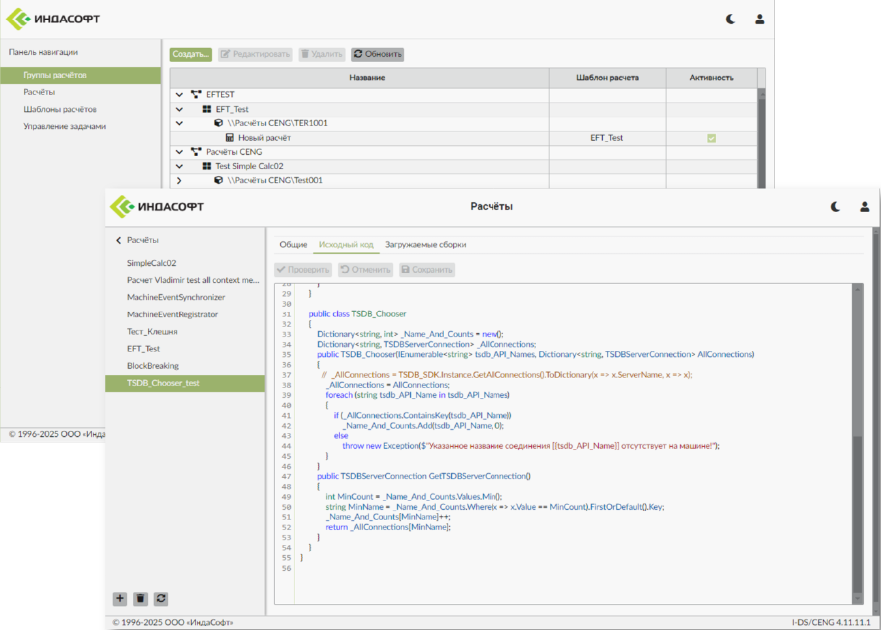Screen dimensions: 881x630
Task: Delete calculation with trash icon button
Action: tap(140, 599)
